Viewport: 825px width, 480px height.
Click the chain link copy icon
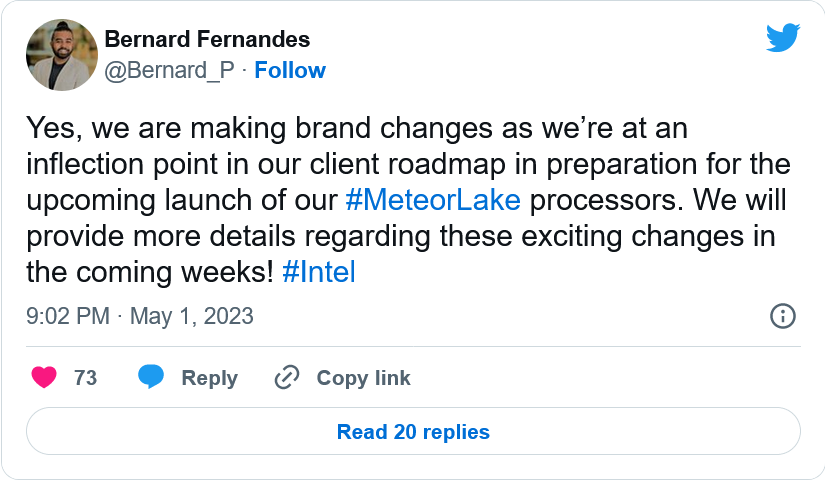(287, 377)
